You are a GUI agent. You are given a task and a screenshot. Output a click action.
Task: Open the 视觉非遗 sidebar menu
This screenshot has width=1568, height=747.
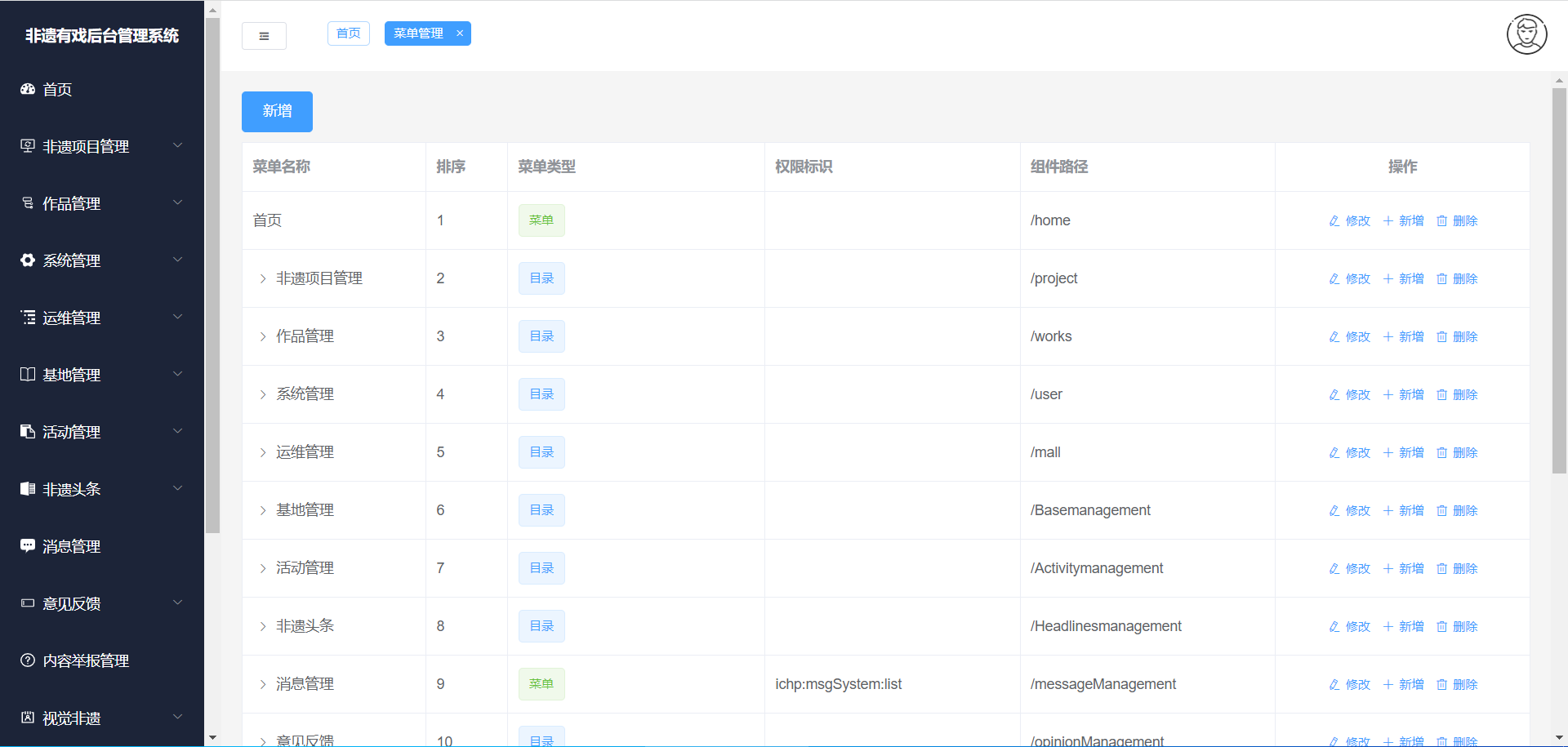click(102, 718)
